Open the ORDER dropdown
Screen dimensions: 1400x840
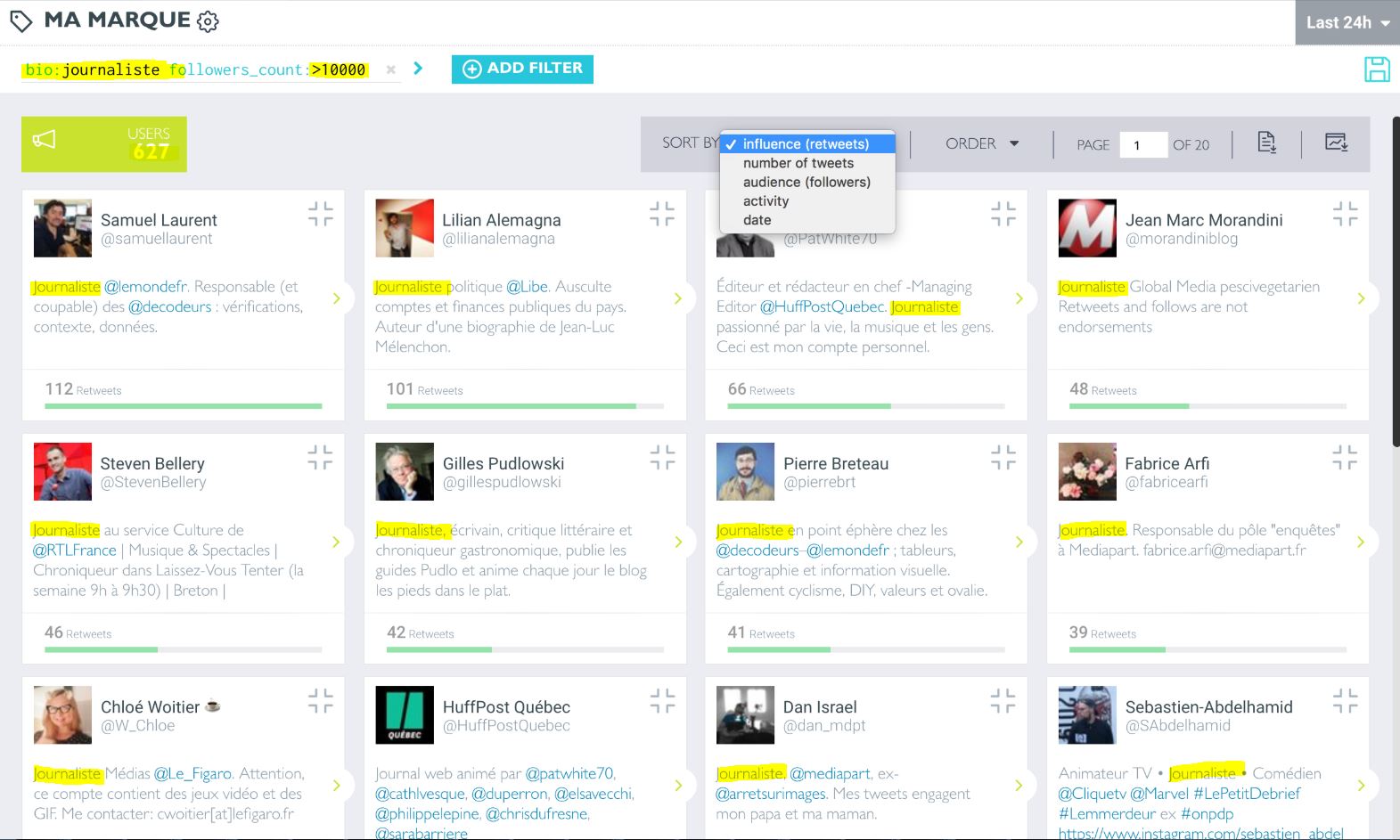(x=982, y=143)
